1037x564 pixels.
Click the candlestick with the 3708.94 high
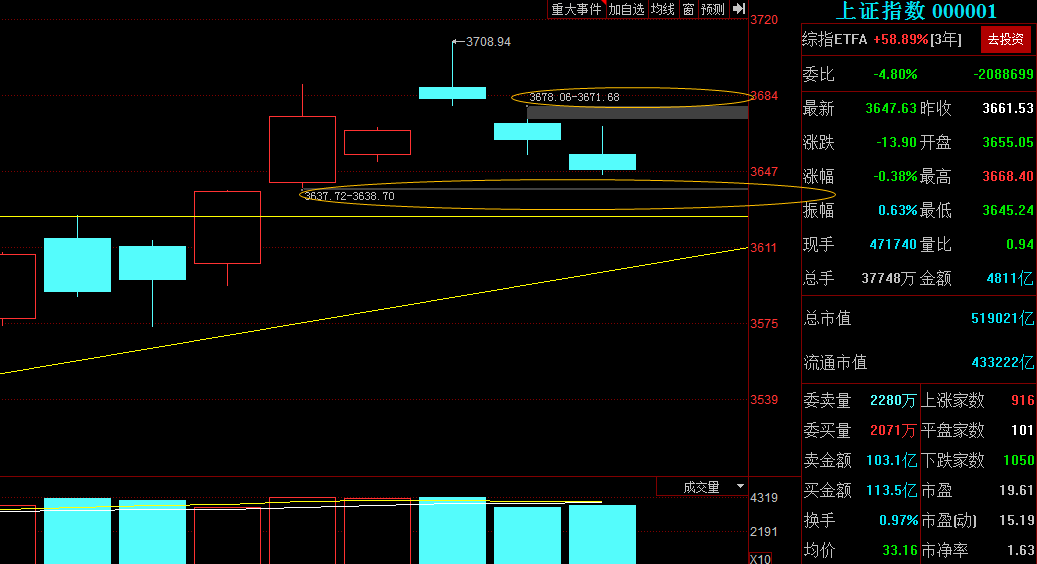coord(452,93)
